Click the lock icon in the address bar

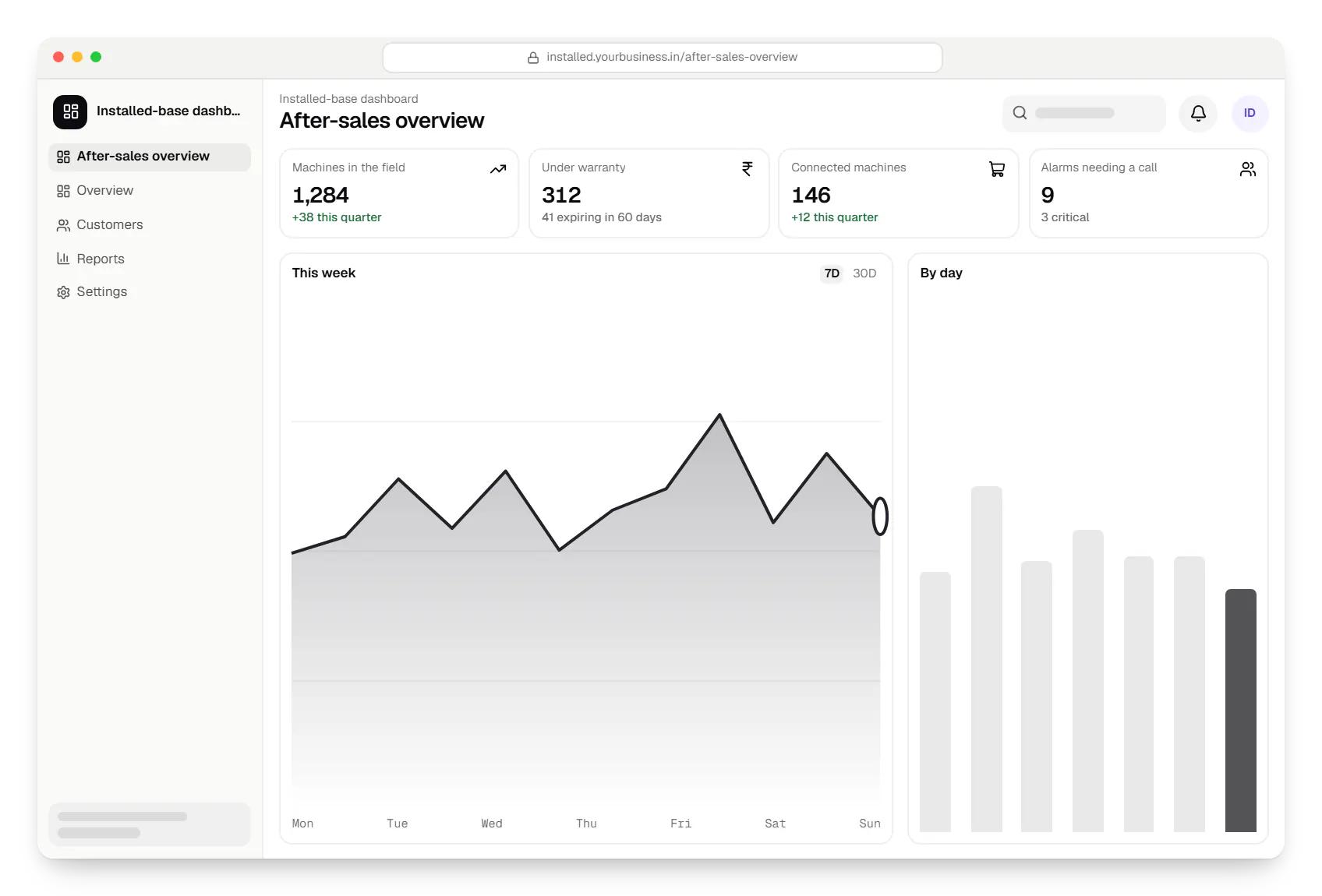[x=533, y=58]
